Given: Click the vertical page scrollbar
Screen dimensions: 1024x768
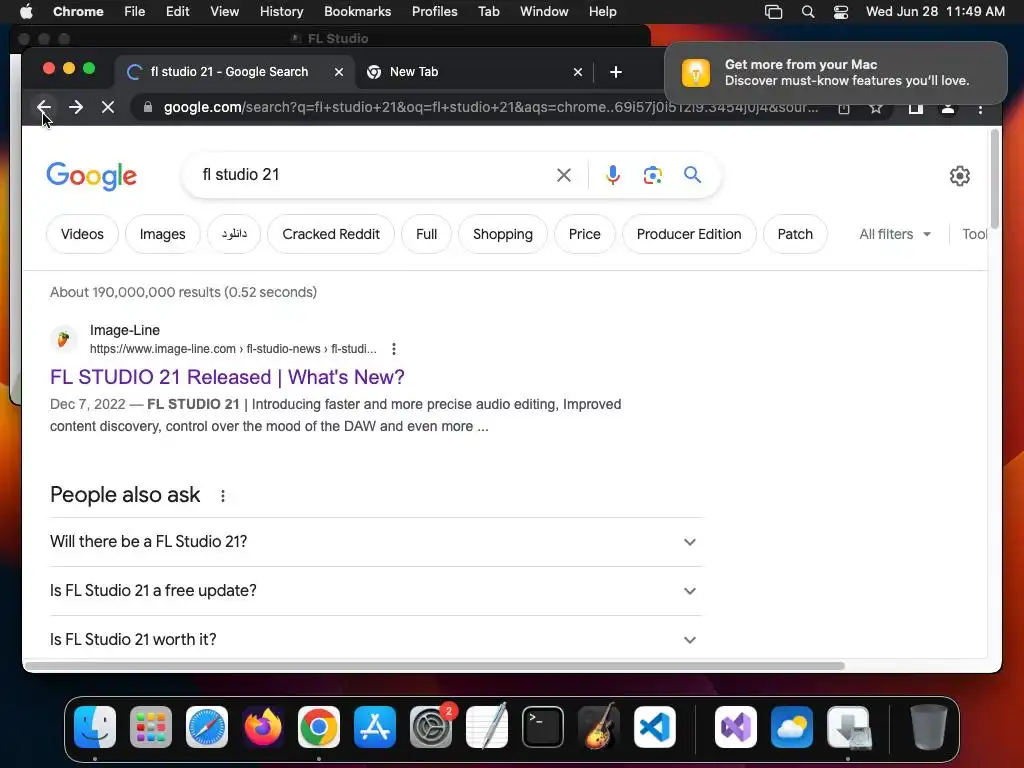Looking at the screenshot, I should coord(995,178).
